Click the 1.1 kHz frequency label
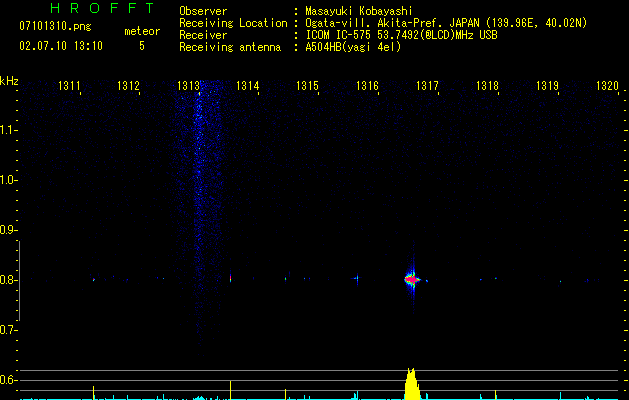Screen dimensions: 629x400 [x=8, y=130]
